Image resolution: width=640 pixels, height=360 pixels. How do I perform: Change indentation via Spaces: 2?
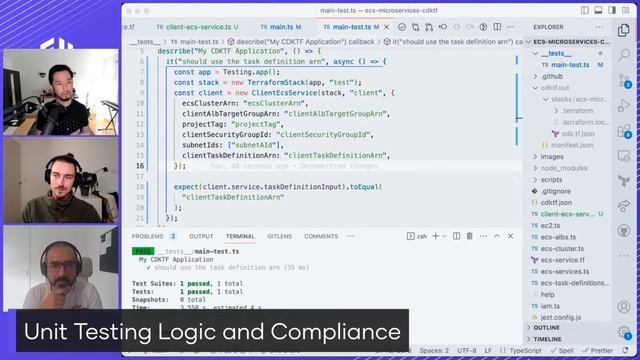[434, 351]
